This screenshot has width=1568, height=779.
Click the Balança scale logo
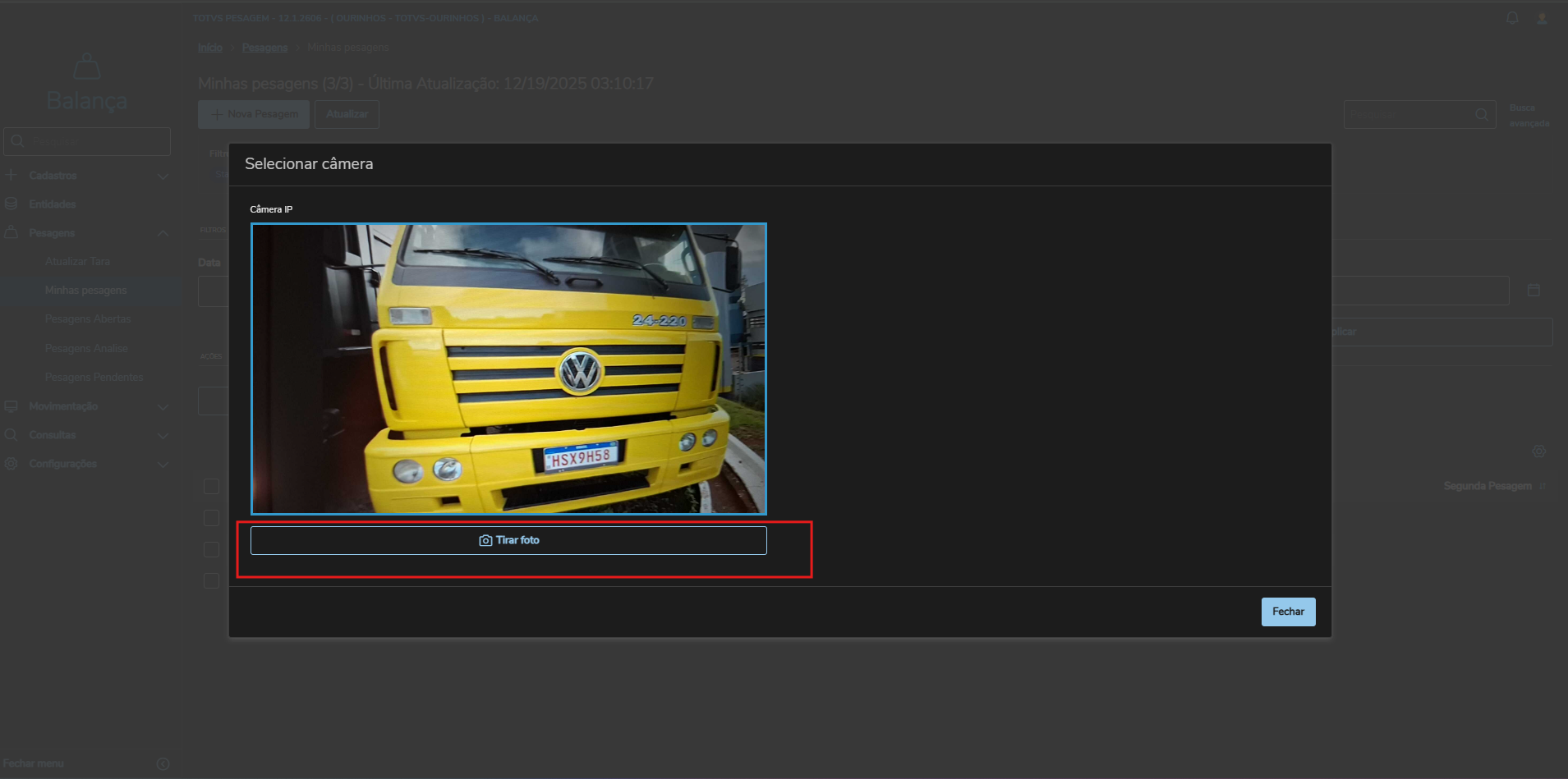point(86,67)
